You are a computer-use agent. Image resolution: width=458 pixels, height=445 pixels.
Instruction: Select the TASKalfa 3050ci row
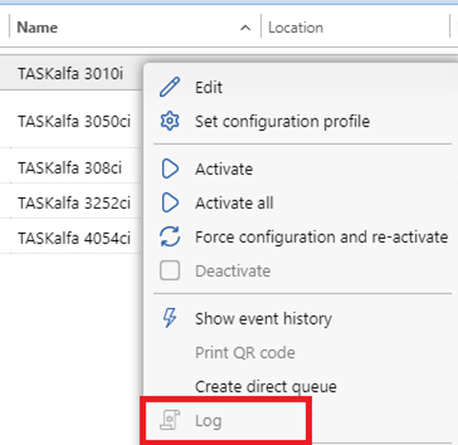click(71, 121)
